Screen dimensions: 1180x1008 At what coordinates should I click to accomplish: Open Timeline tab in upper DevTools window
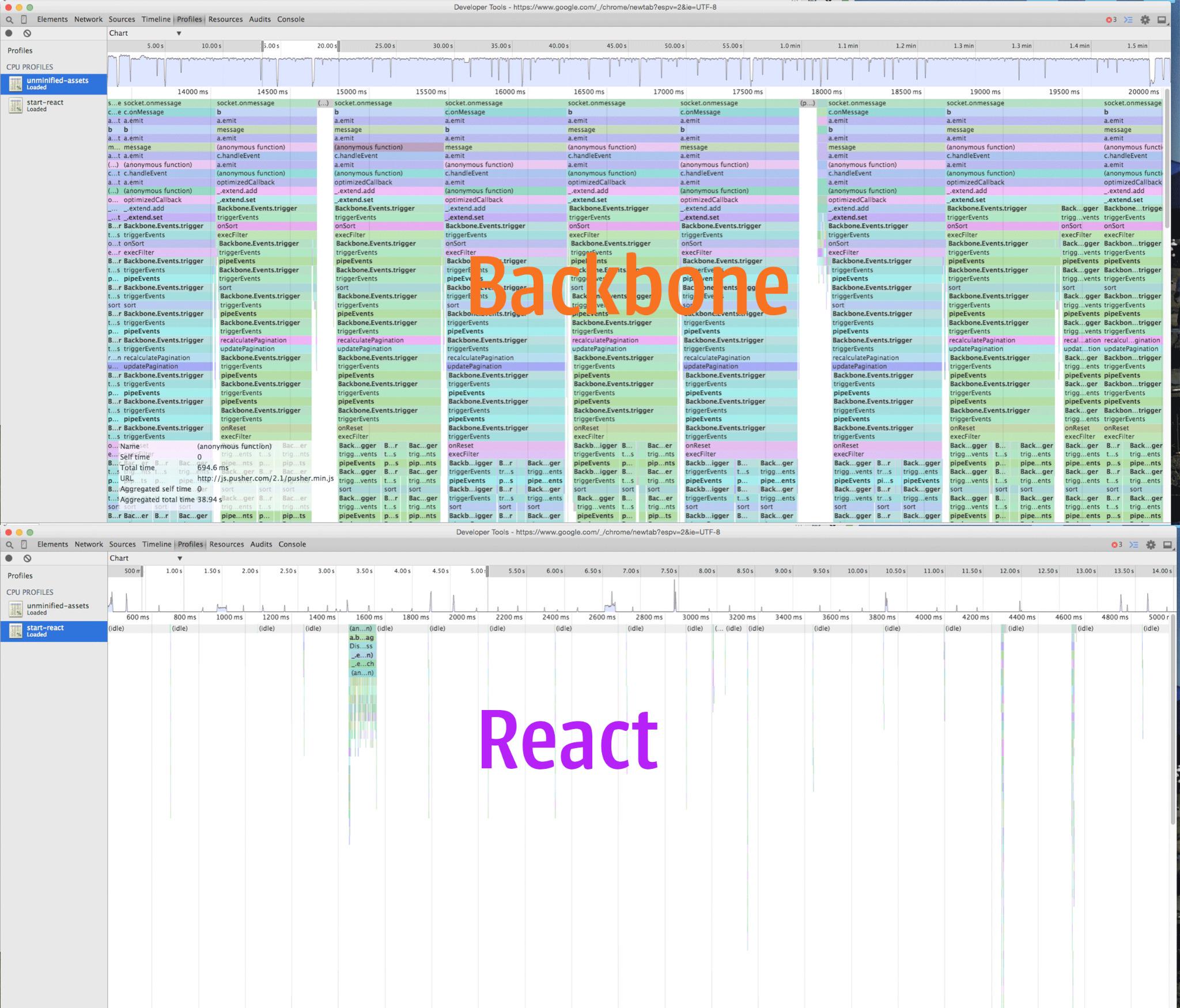point(156,20)
